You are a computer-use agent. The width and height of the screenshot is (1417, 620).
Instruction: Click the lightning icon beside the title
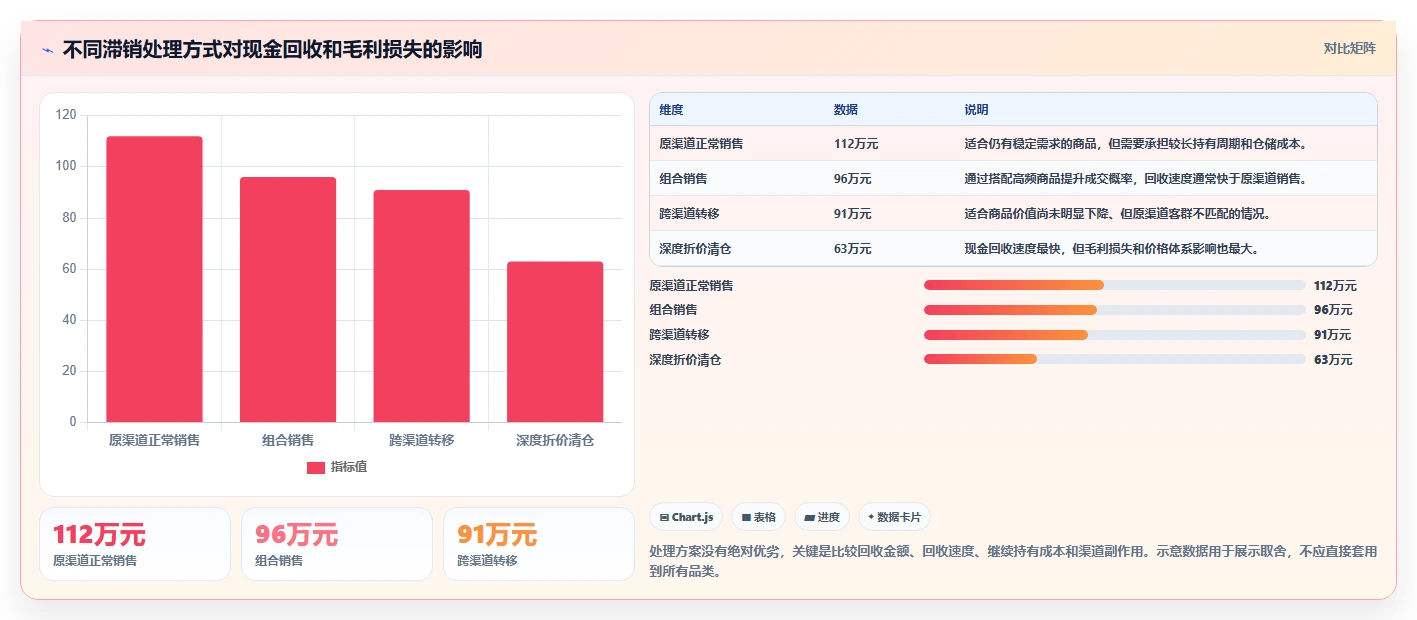(48, 50)
